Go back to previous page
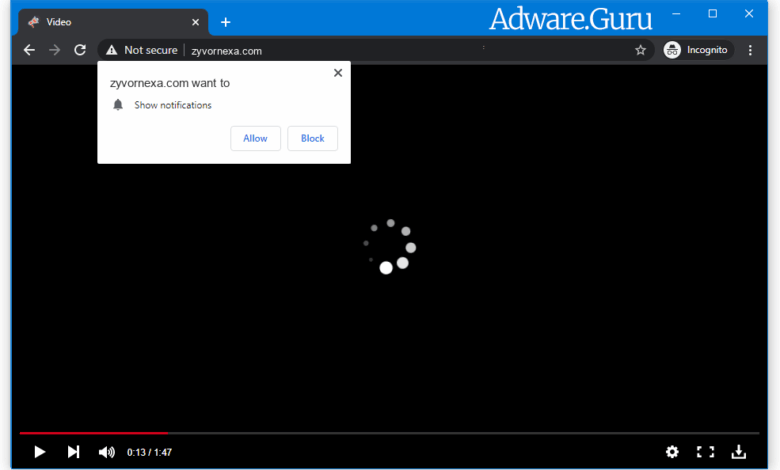 [x=29, y=50]
